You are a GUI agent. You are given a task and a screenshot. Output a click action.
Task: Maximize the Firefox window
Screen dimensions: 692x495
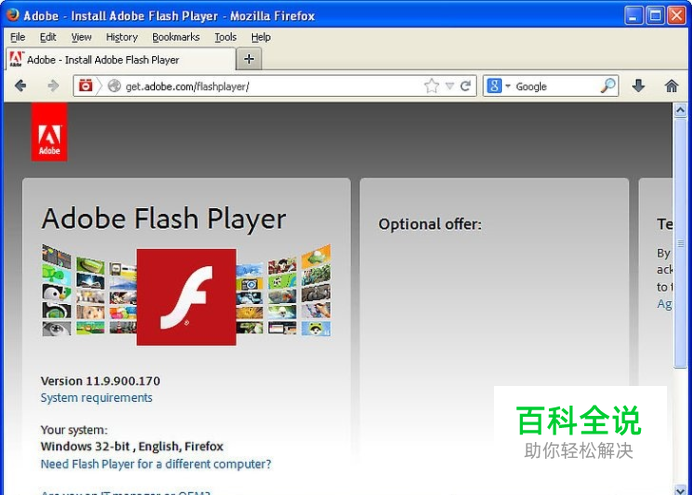[655, 15]
